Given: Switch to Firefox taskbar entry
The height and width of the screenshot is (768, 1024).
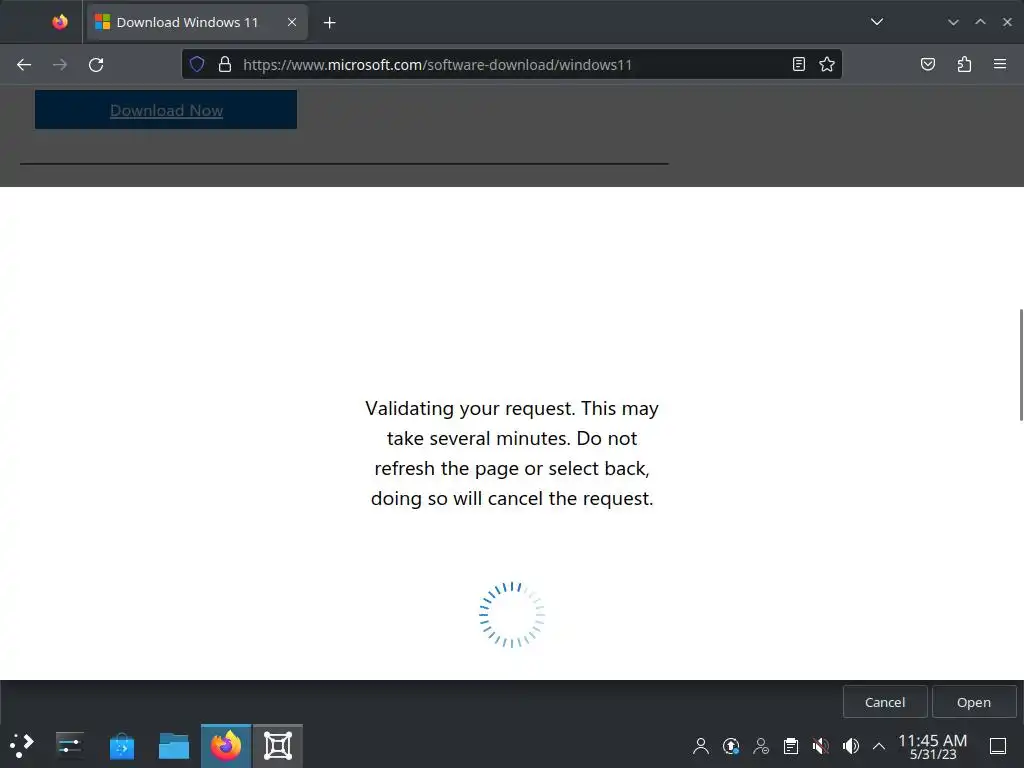Looking at the screenshot, I should [226, 745].
